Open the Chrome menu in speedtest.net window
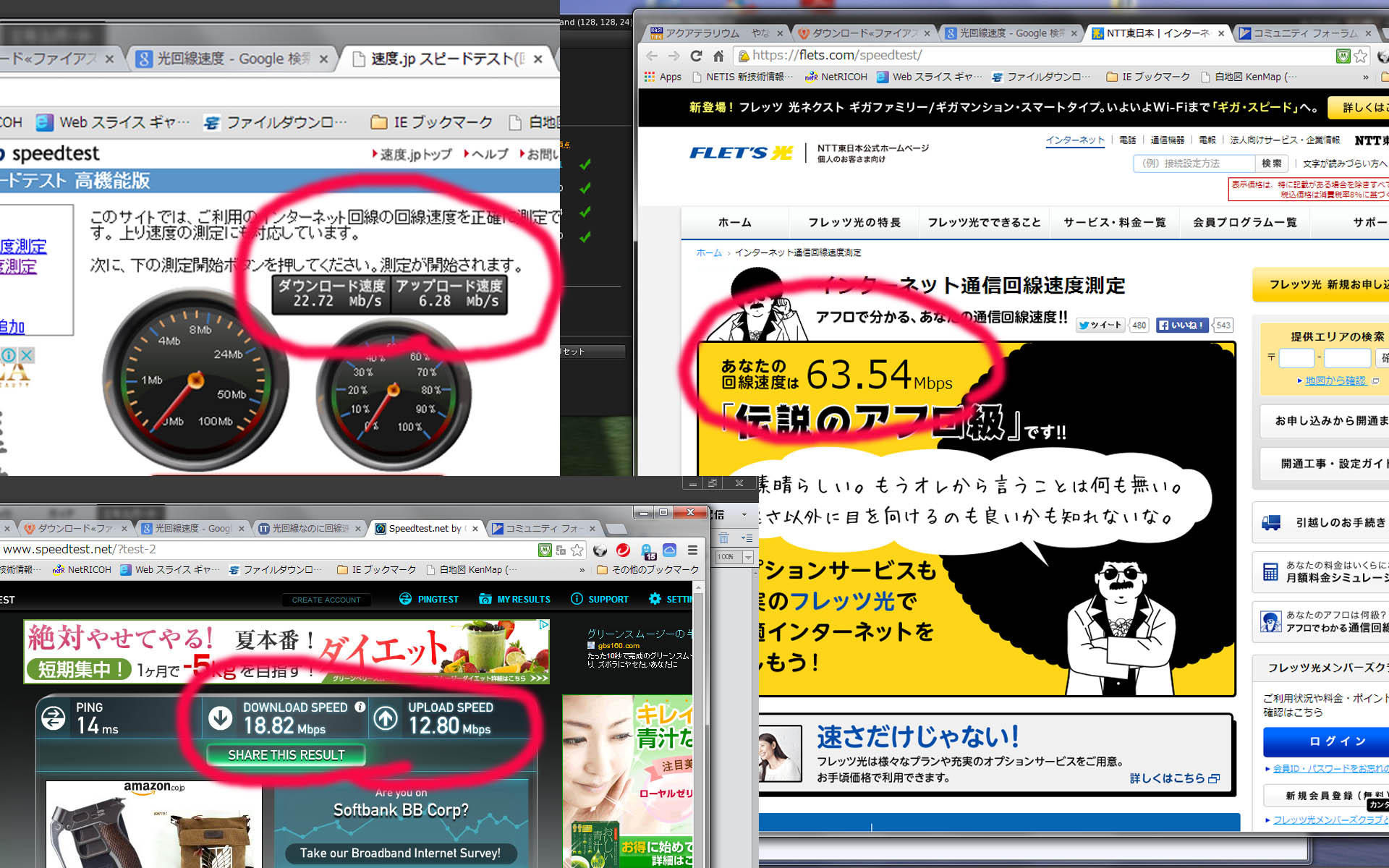The image size is (1389, 868). tap(692, 550)
